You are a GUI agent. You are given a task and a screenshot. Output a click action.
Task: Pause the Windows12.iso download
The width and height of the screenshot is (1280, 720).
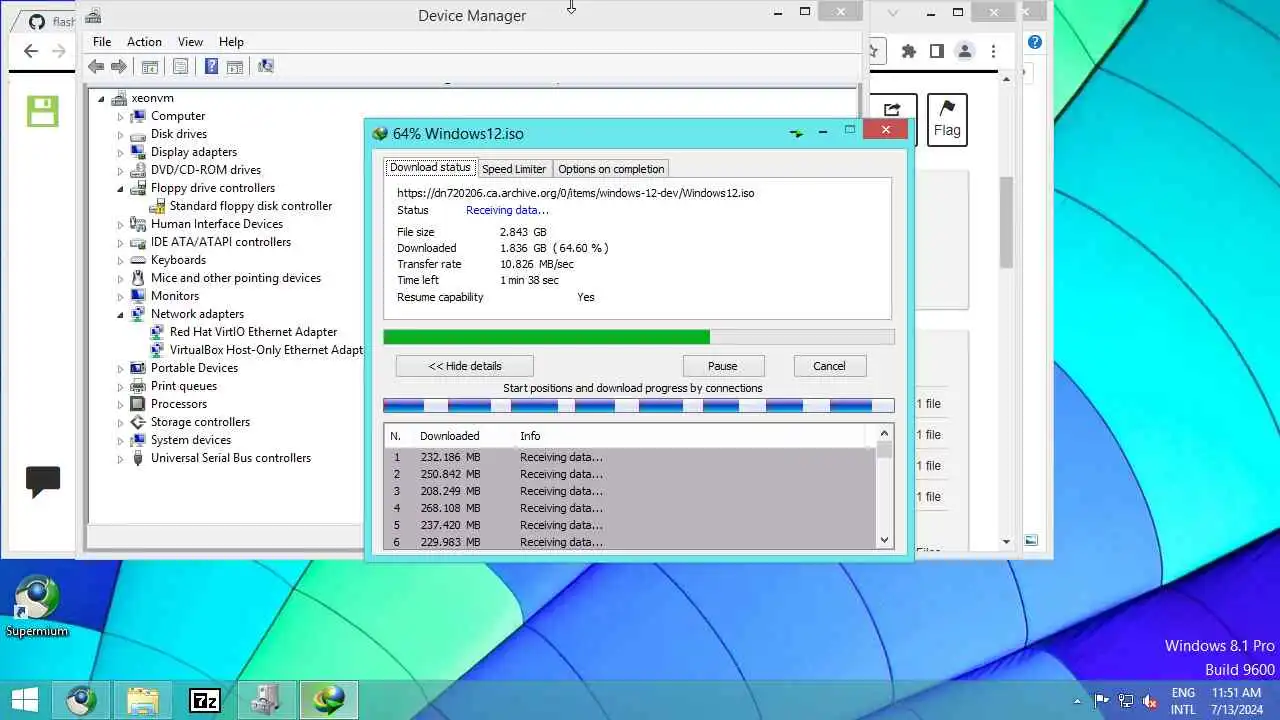(723, 366)
